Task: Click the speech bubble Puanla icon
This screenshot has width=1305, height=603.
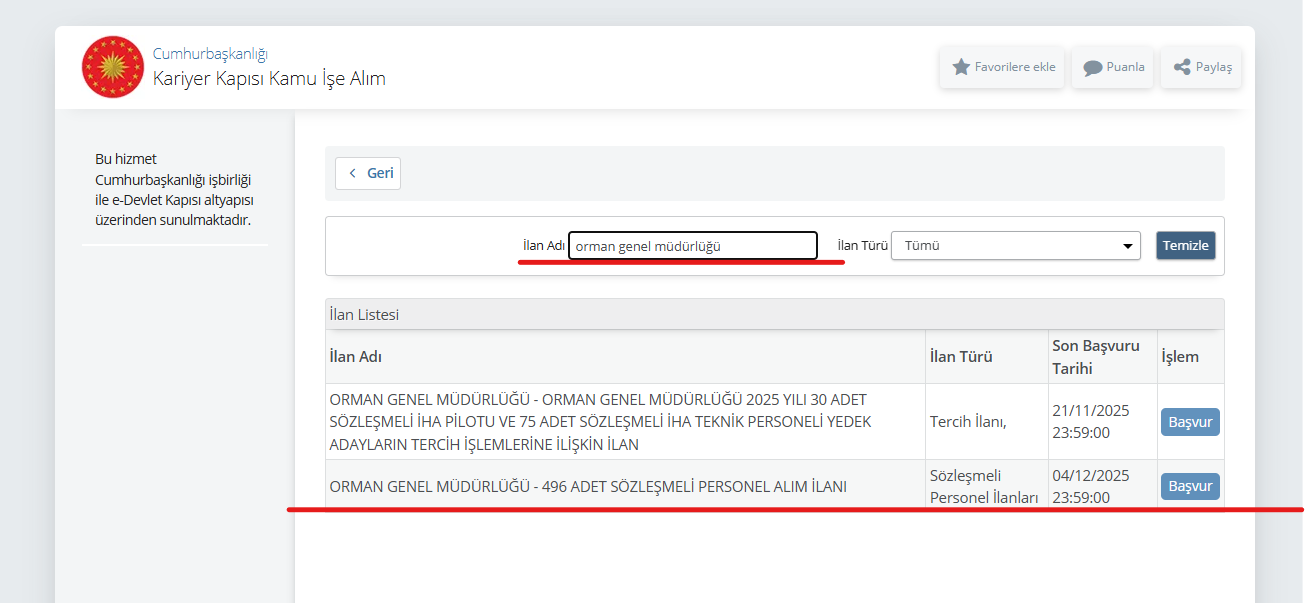Action: click(1092, 67)
